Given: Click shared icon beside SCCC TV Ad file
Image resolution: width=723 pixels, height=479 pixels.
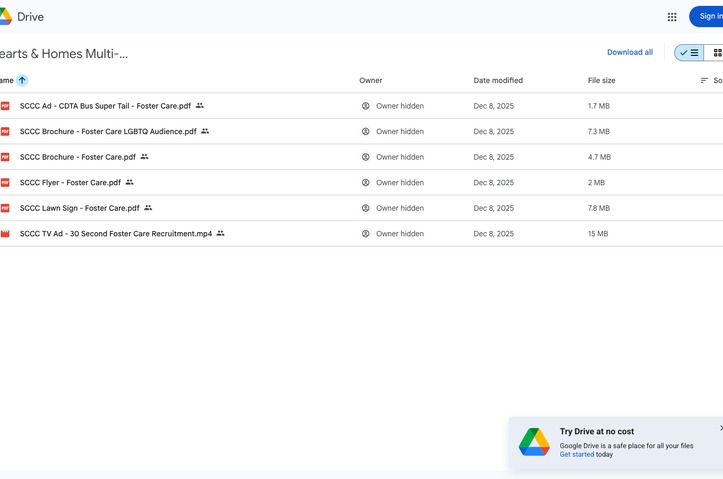Looking at the screenshot, I should click(x=221, y=234).
